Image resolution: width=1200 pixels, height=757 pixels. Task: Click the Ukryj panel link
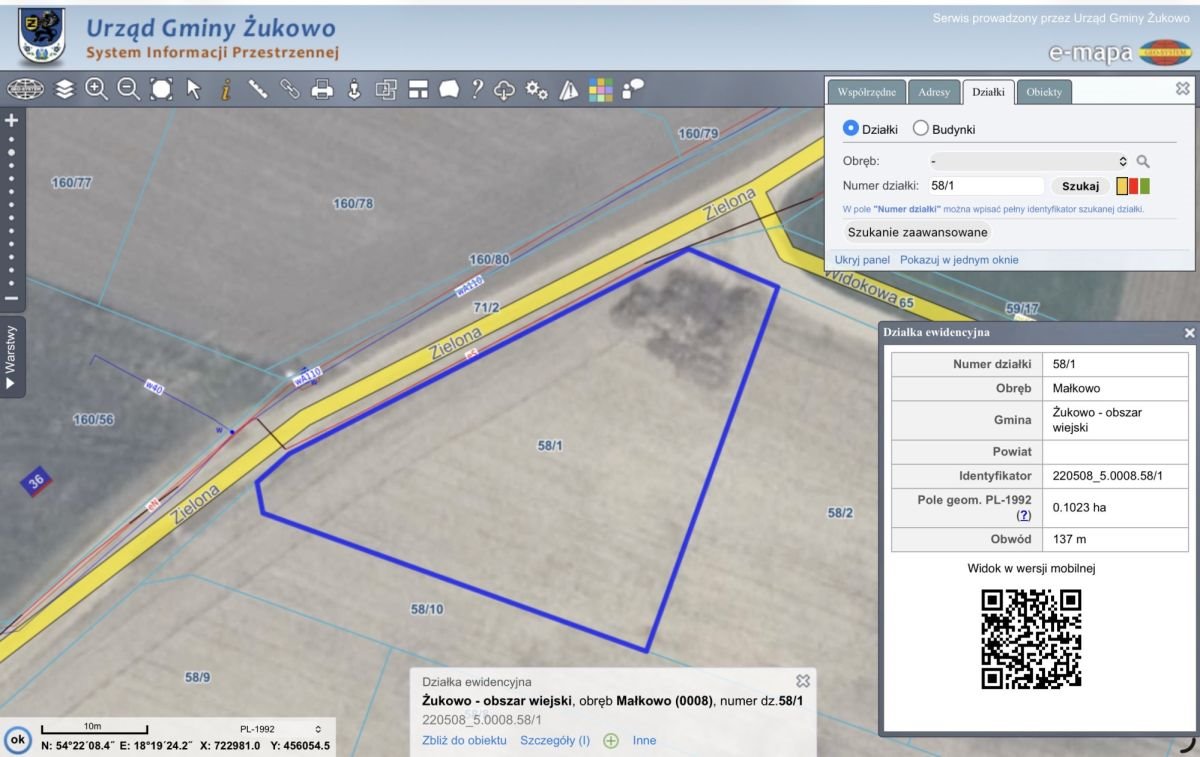point(862,260)
